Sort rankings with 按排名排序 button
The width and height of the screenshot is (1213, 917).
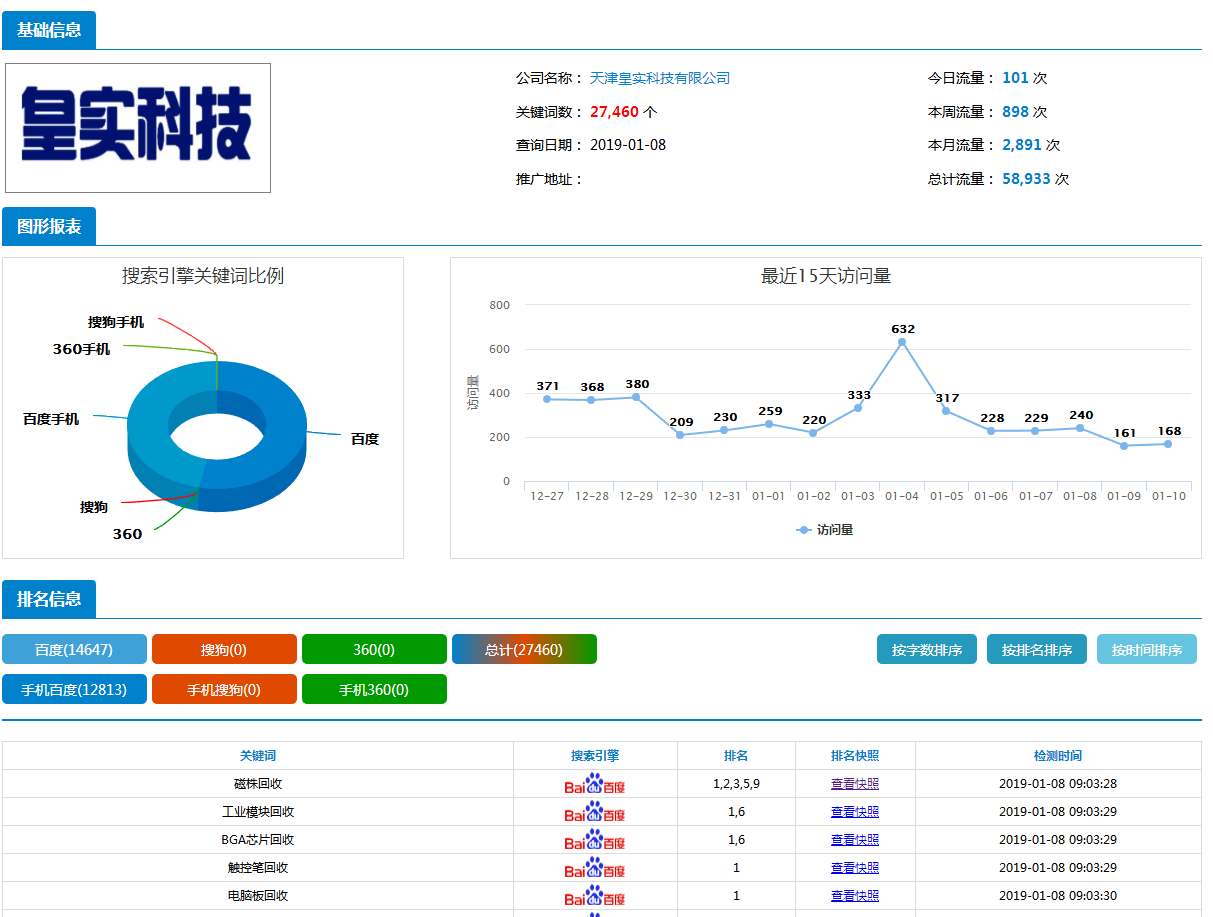point(1037,649)
